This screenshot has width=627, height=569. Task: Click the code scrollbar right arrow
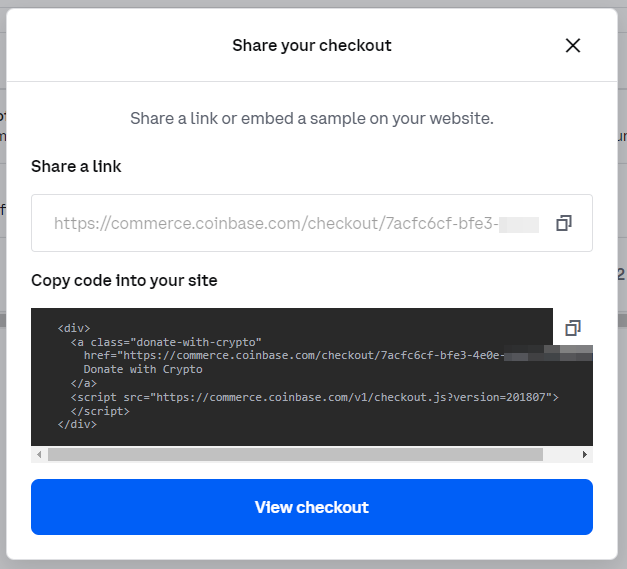(x=585, y=455)
